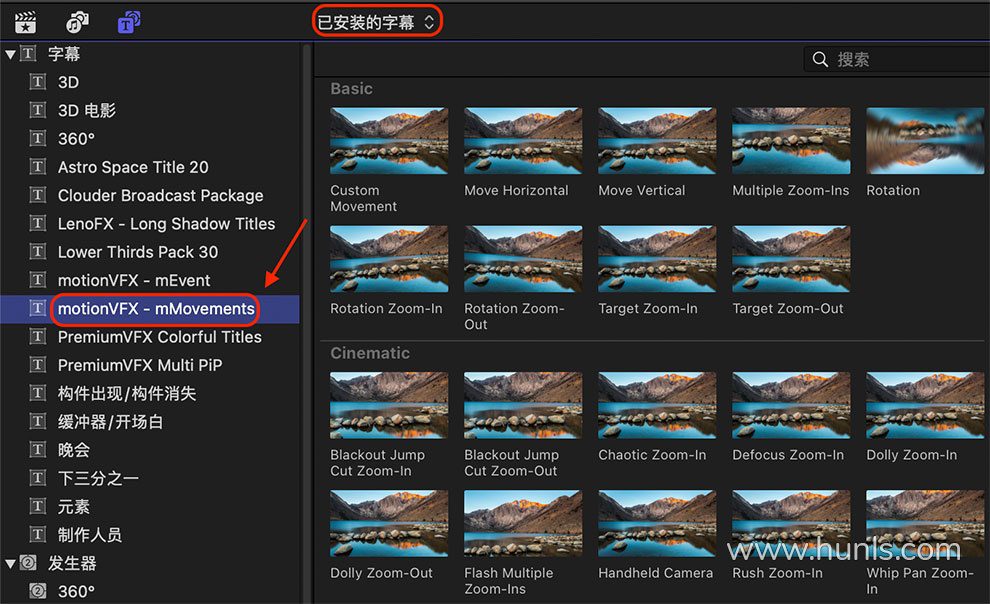The height and width of the screenshot is (604, 990).
Task: Click the title icon beside motionVFX - mEvent
Action: click(x=38, y=280)
